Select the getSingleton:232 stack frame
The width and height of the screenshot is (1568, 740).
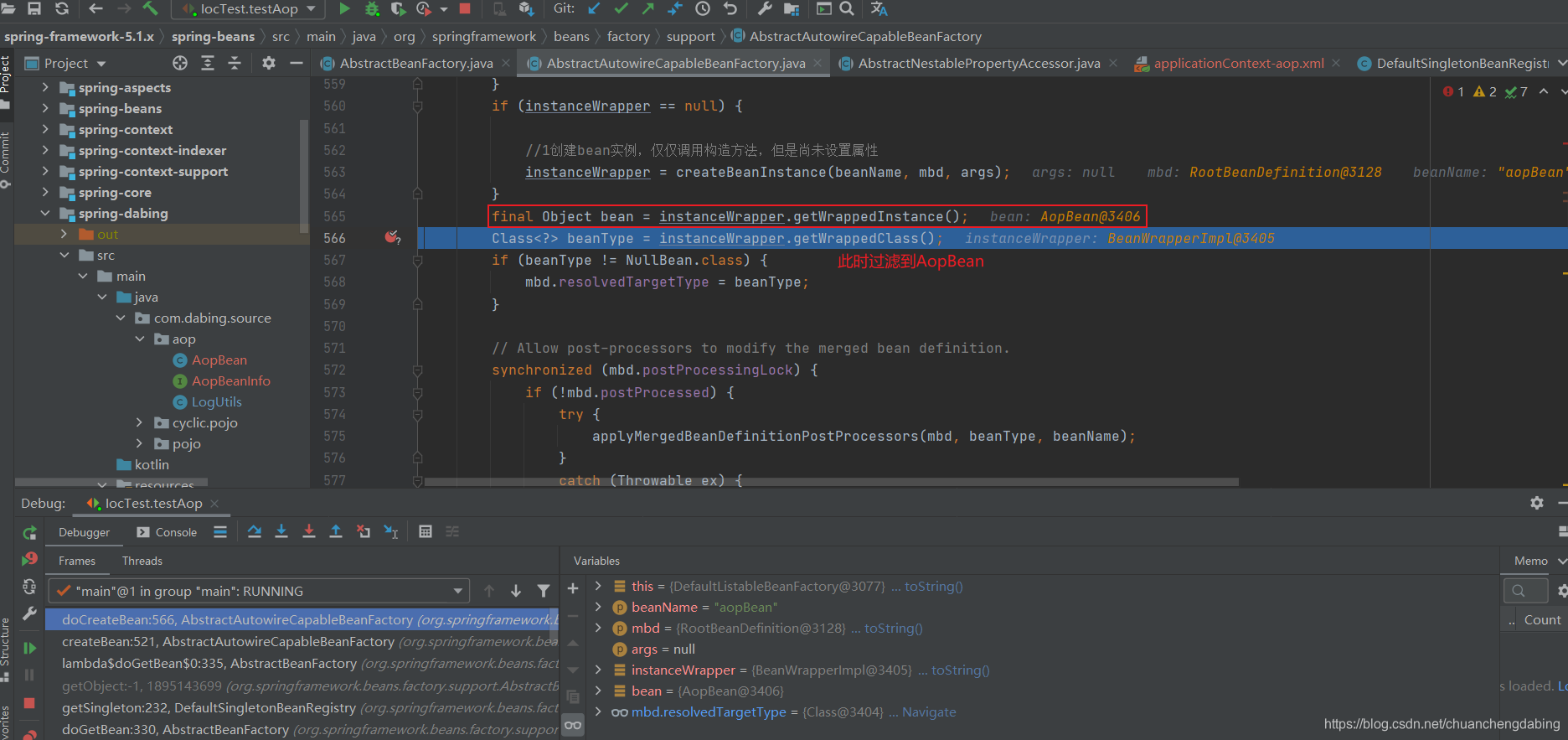[302, 707]
